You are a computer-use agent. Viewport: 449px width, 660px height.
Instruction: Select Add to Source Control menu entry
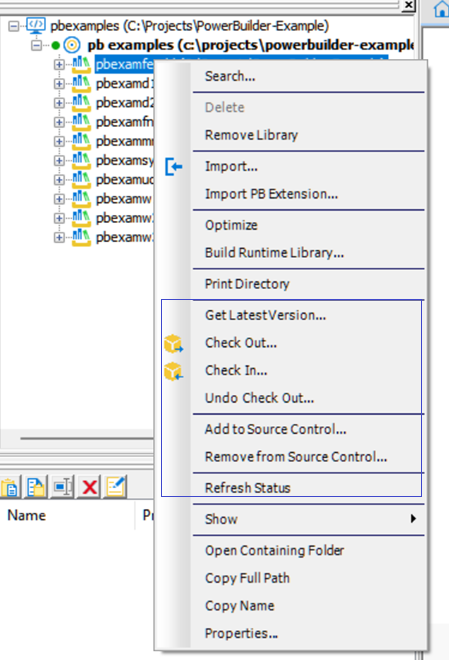point(276,429)
